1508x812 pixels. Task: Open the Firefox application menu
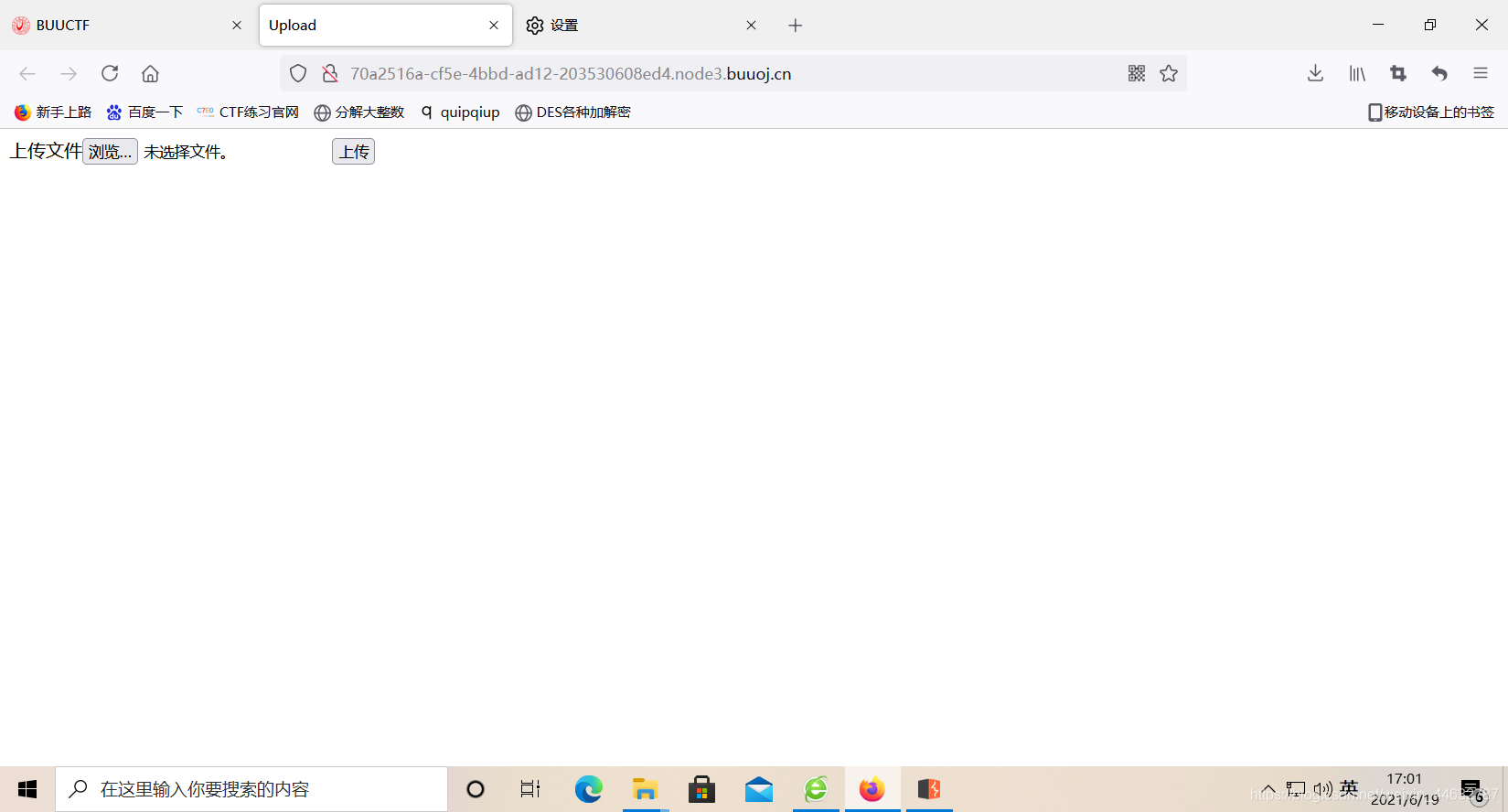[1481, 73]
